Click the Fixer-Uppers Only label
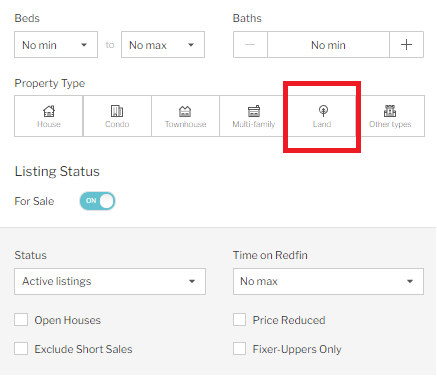Viewport: 437px width, 377px height. tap(297, 349)
